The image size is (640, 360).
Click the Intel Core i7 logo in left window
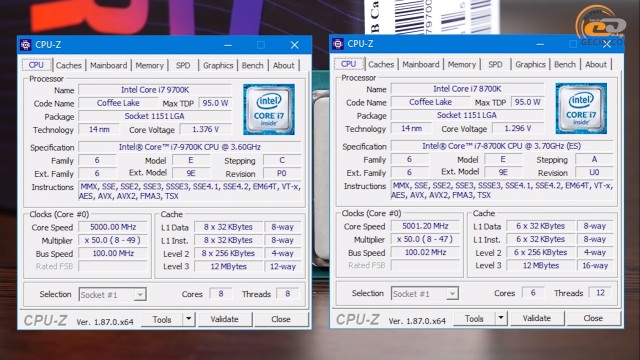pyautogui.click(x=269, y=109)
